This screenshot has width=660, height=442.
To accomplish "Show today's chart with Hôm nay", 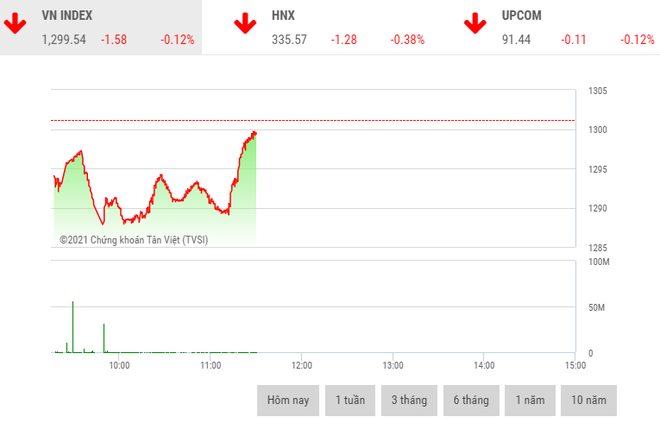I will coord(288,400).
